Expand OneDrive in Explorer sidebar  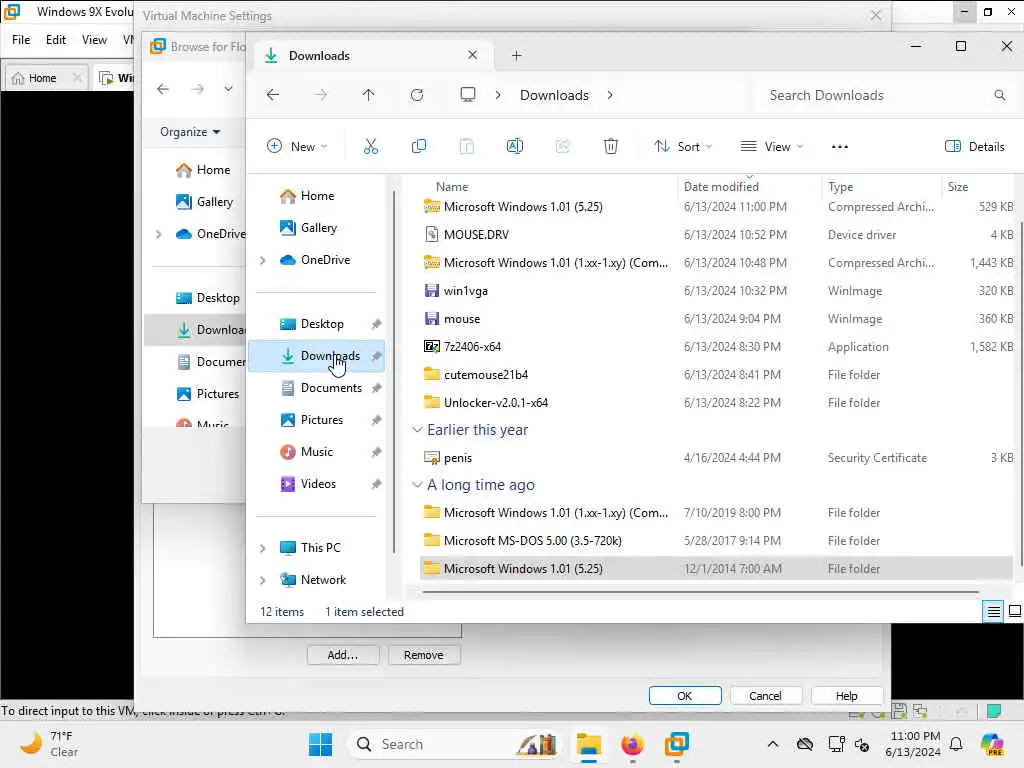[263, 261]
